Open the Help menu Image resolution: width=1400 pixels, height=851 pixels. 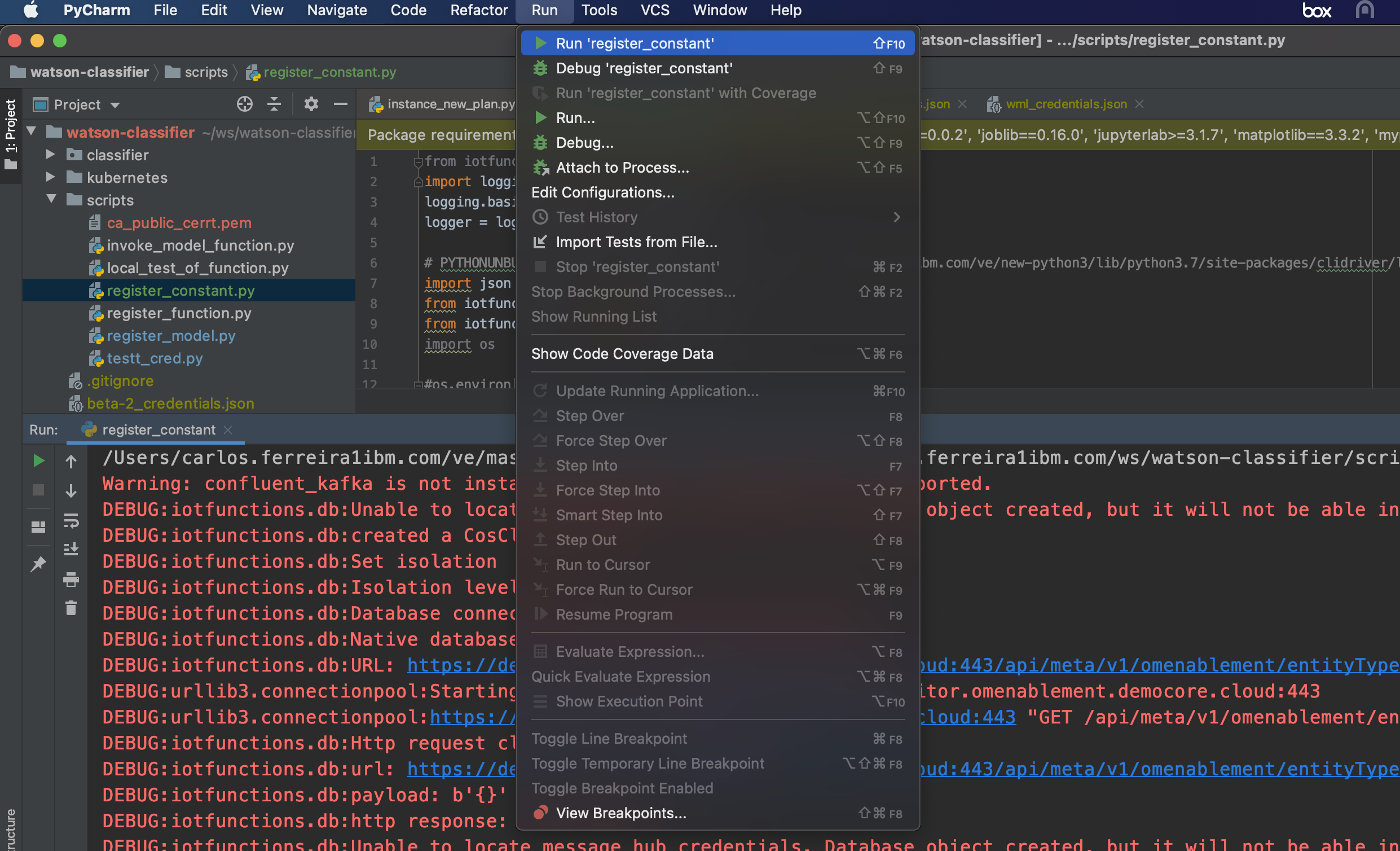(x=786, y=10)
